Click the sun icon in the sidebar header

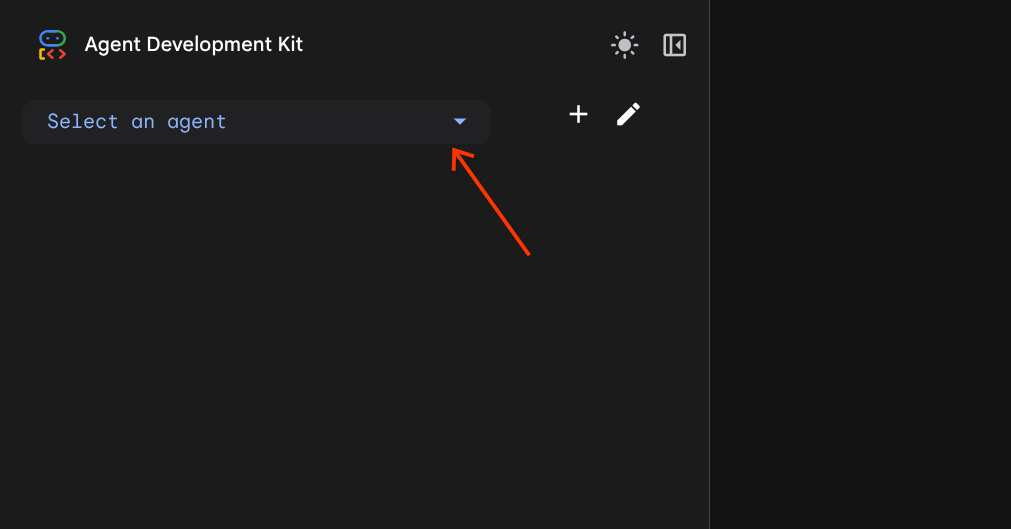[x=625, y=45]
